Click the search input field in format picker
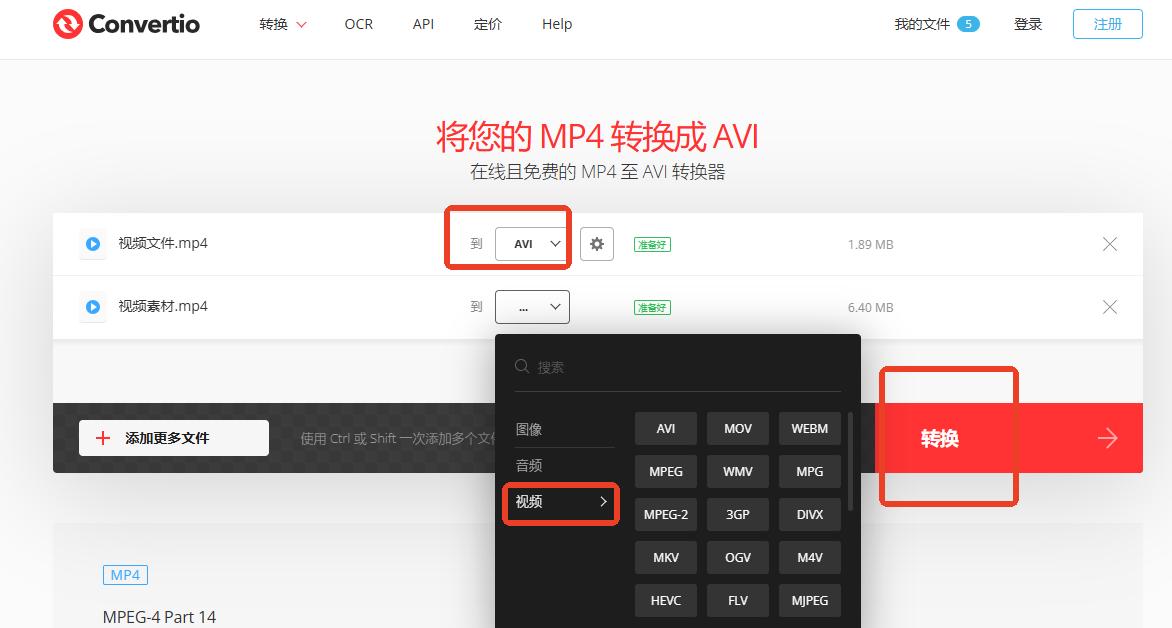1172x628 pixels. pyautogui.click(x=600, y=366)
